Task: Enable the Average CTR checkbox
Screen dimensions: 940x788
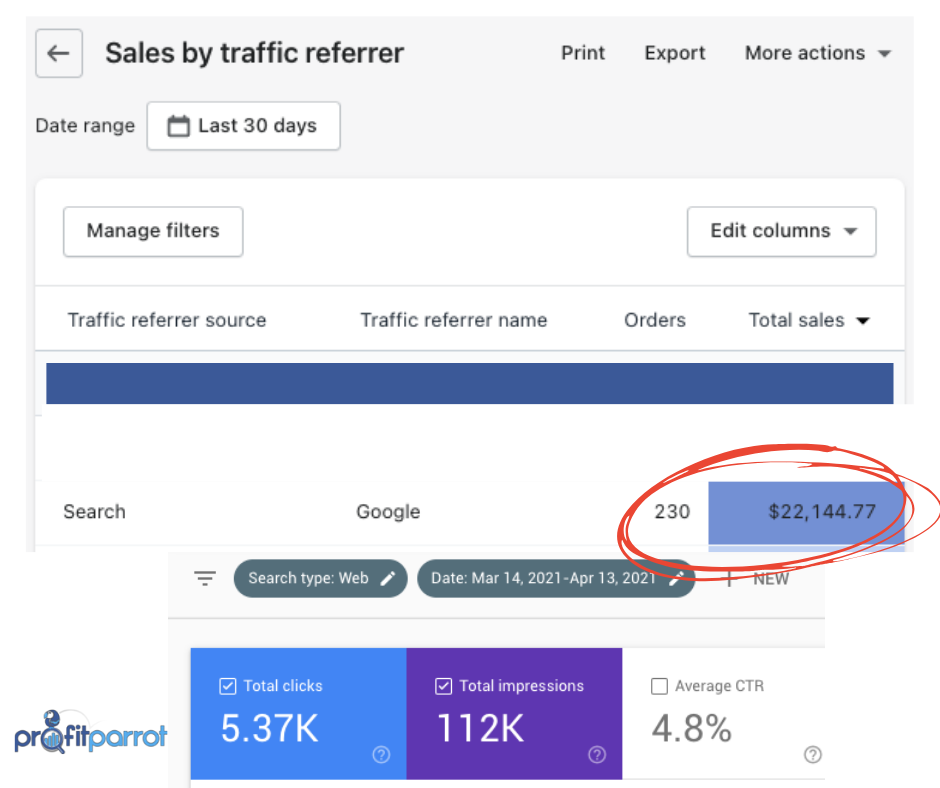Action: coord(659,686)
